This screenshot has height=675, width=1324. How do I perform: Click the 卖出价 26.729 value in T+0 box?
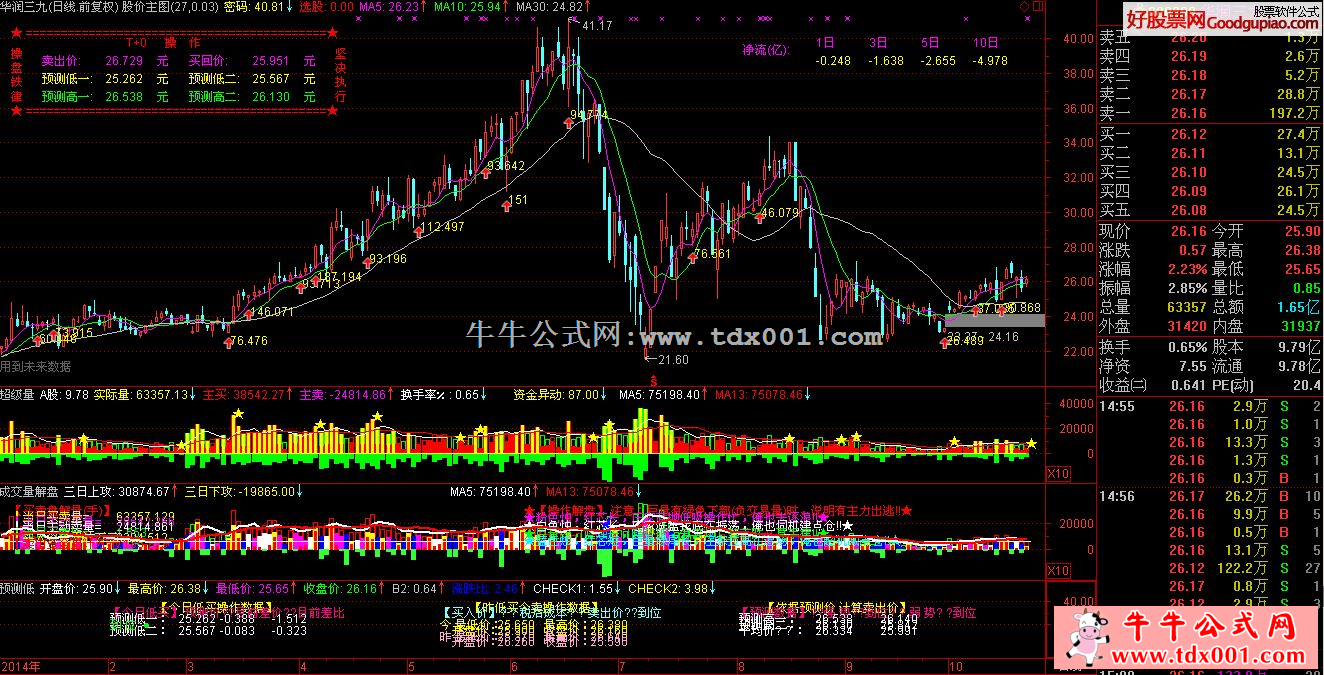[123, 60]
